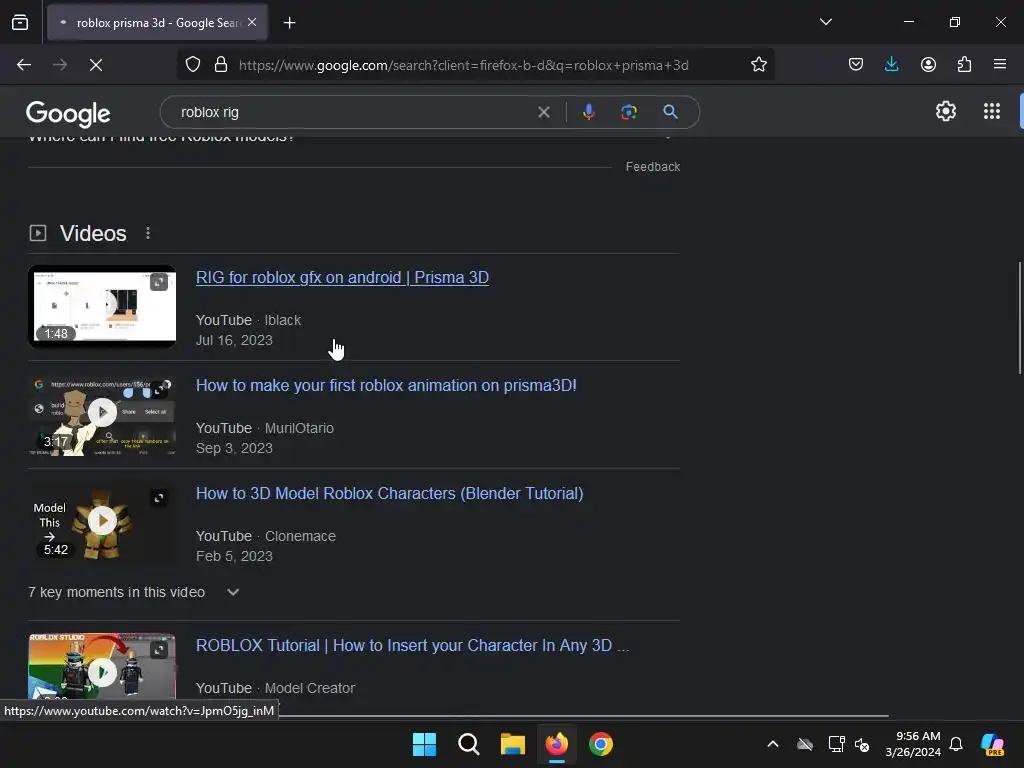Viewport: 1024px width, 768px height.
Task: Click the page vertical scrollbar
Action: (1019, 318)
